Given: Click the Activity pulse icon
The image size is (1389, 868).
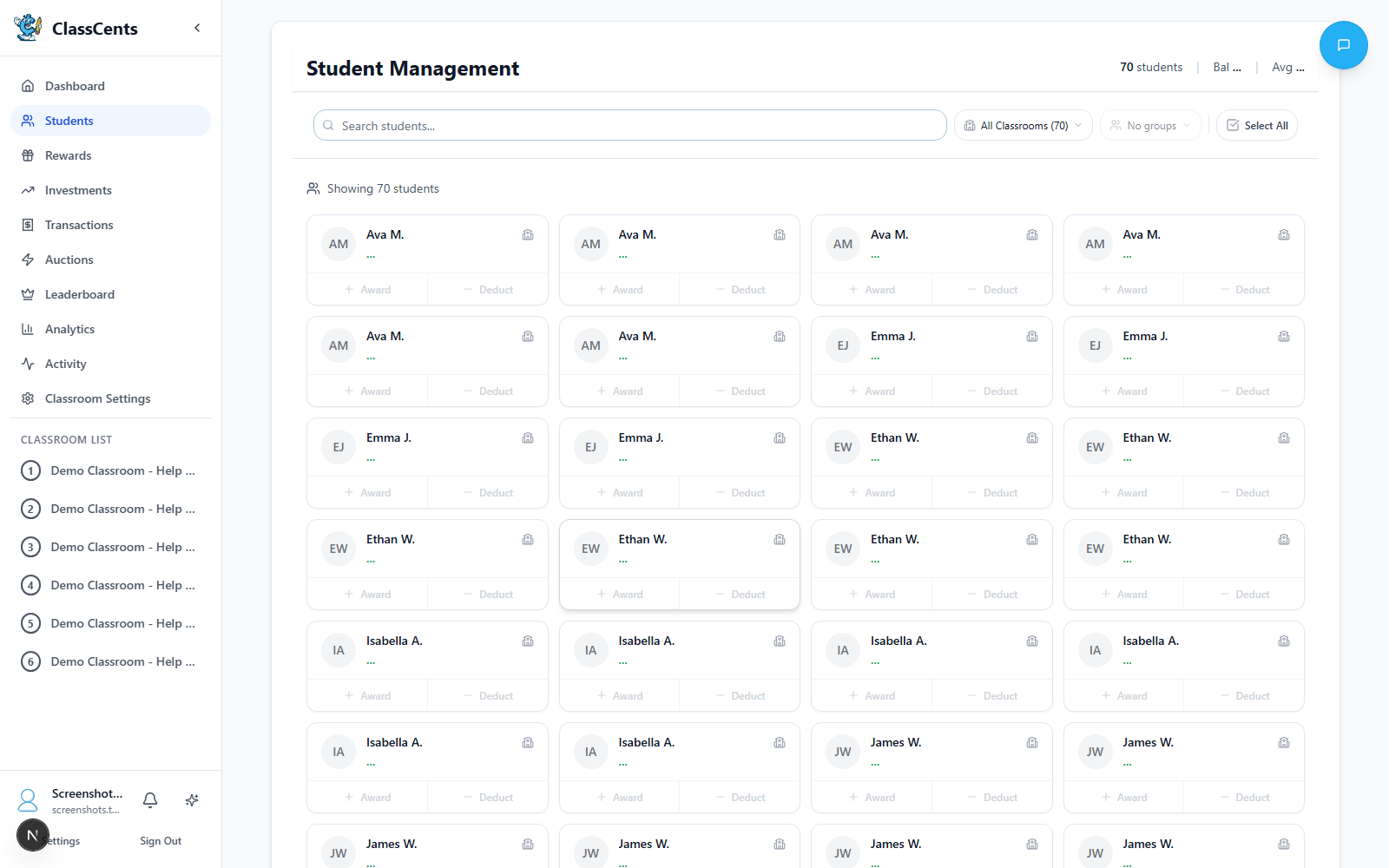Looking at the screenshot, I should (28, 364).
